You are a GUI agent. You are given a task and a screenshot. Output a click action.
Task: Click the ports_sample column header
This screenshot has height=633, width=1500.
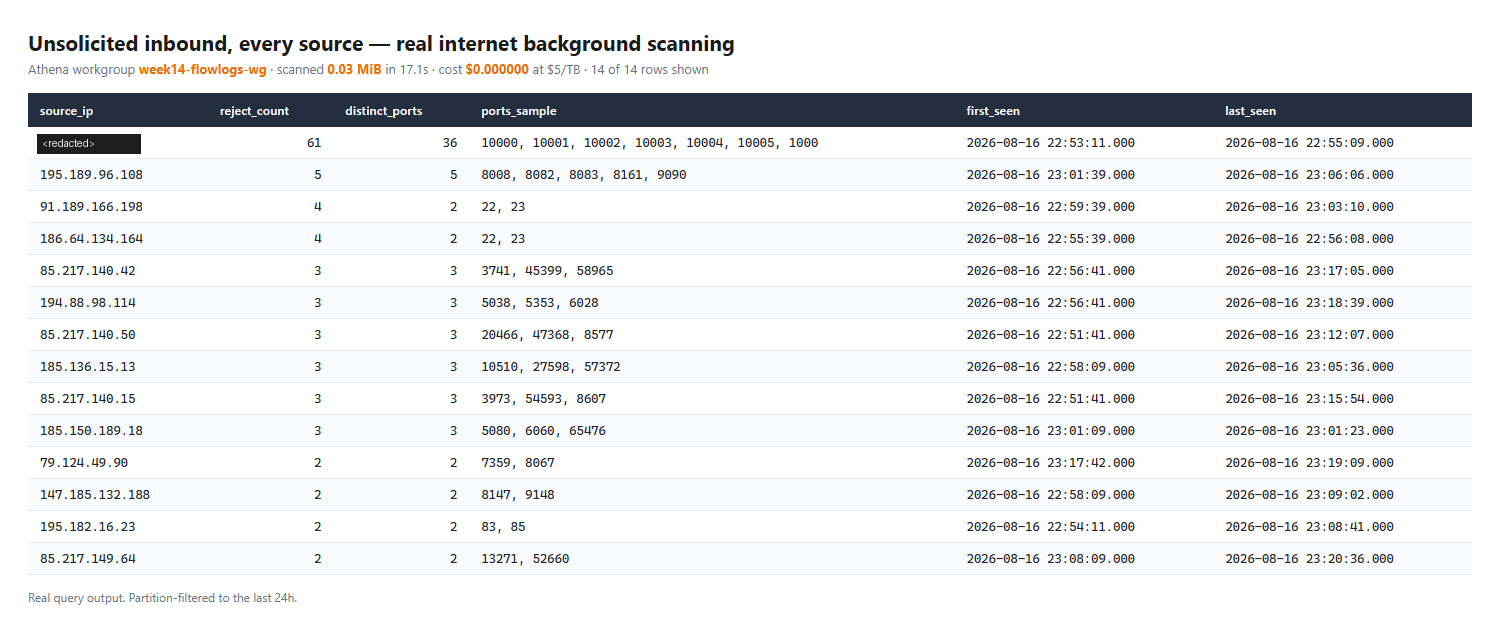519,111
